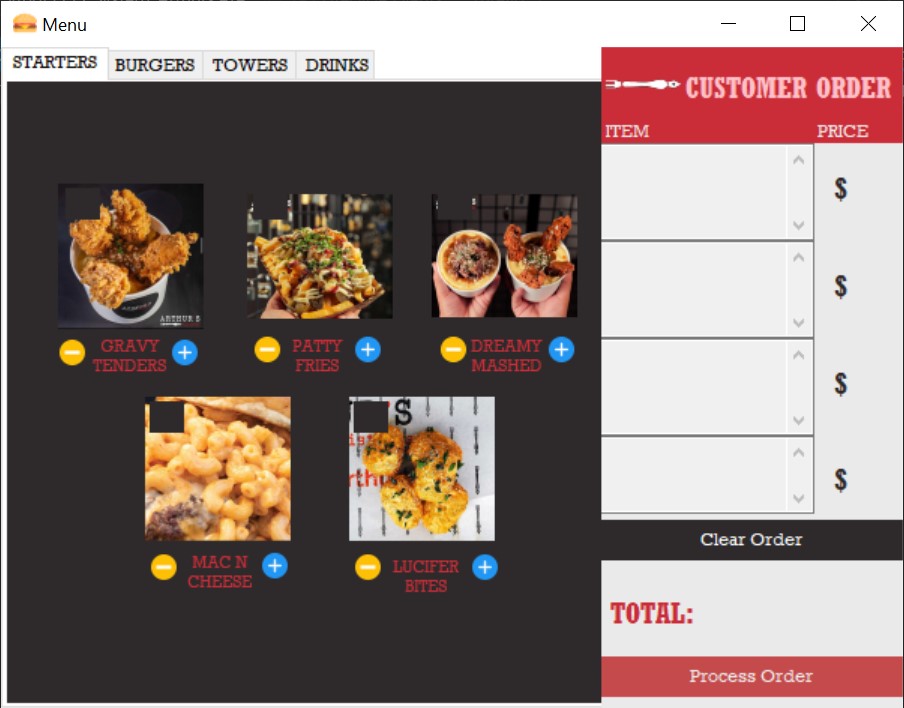904x708 pixels.
Task: Remove Gravy Tenders with the yellow minus
Action: [72, 352]
